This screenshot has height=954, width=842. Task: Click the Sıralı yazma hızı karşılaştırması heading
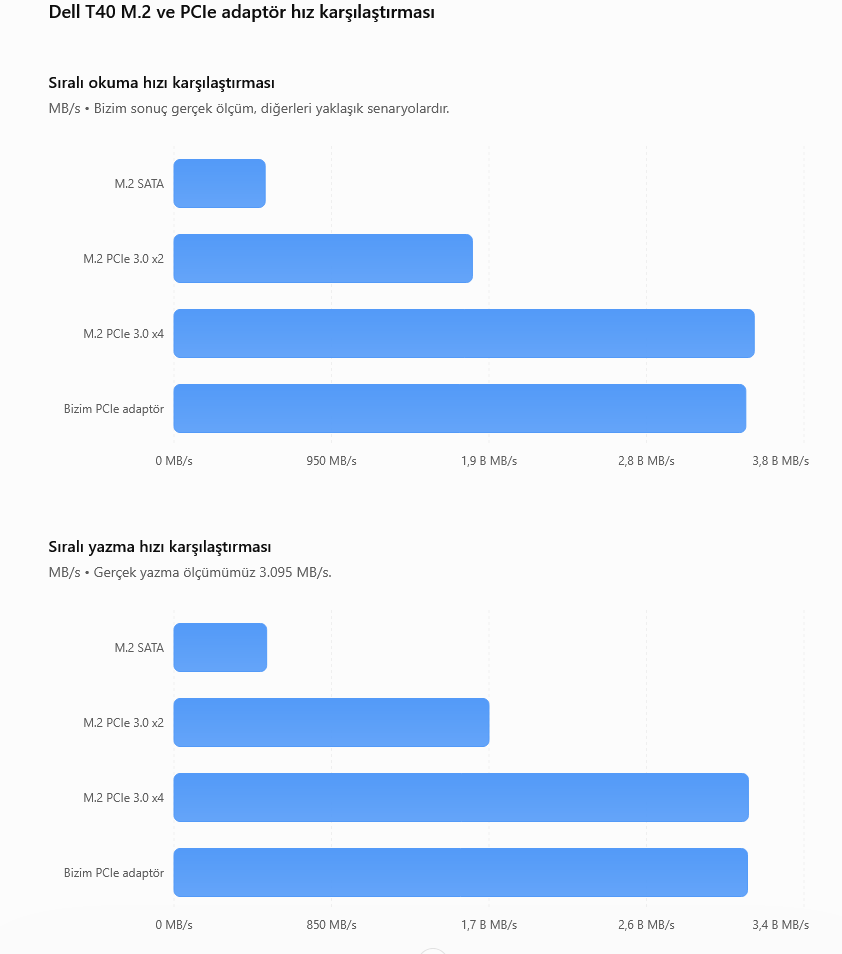coord(160,547)
